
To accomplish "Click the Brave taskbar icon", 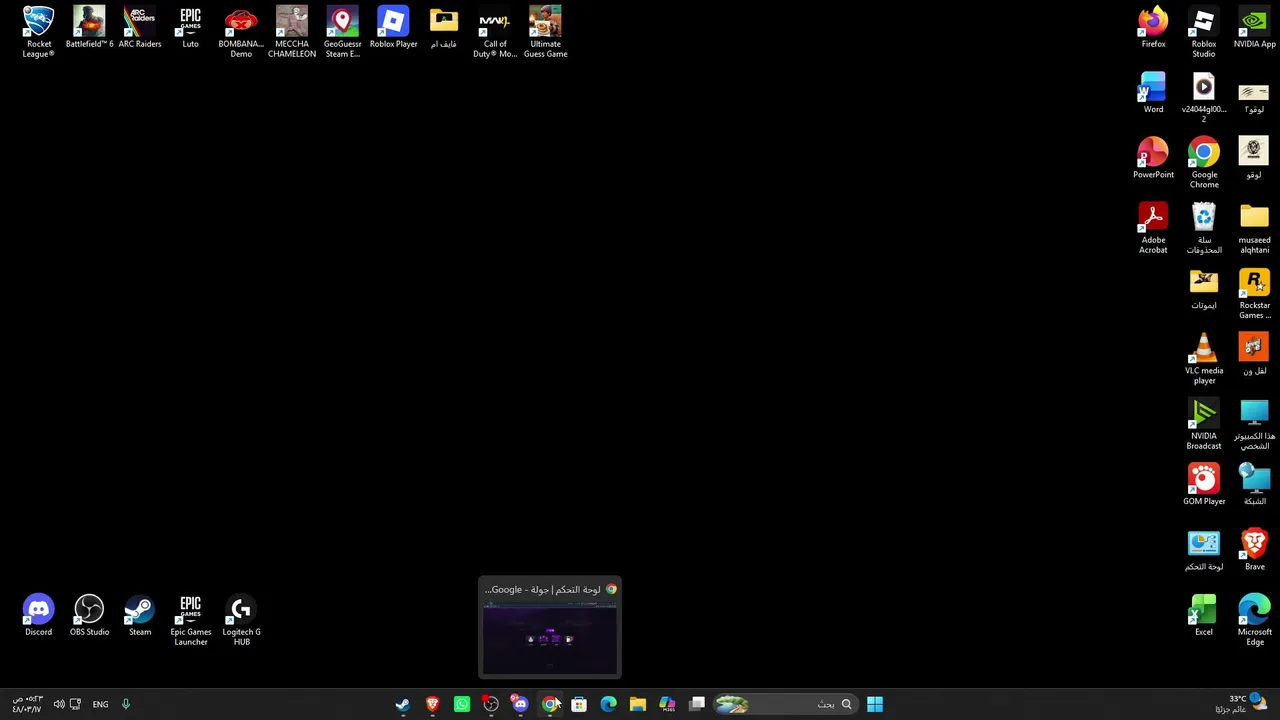I will pos(432,704).
